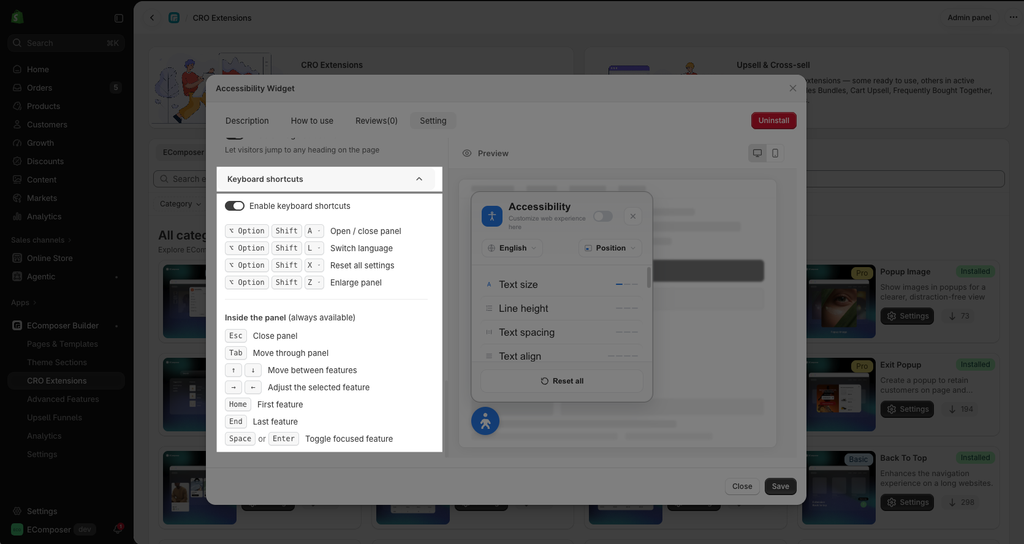Click the Preview eye icon

[467, 153]
